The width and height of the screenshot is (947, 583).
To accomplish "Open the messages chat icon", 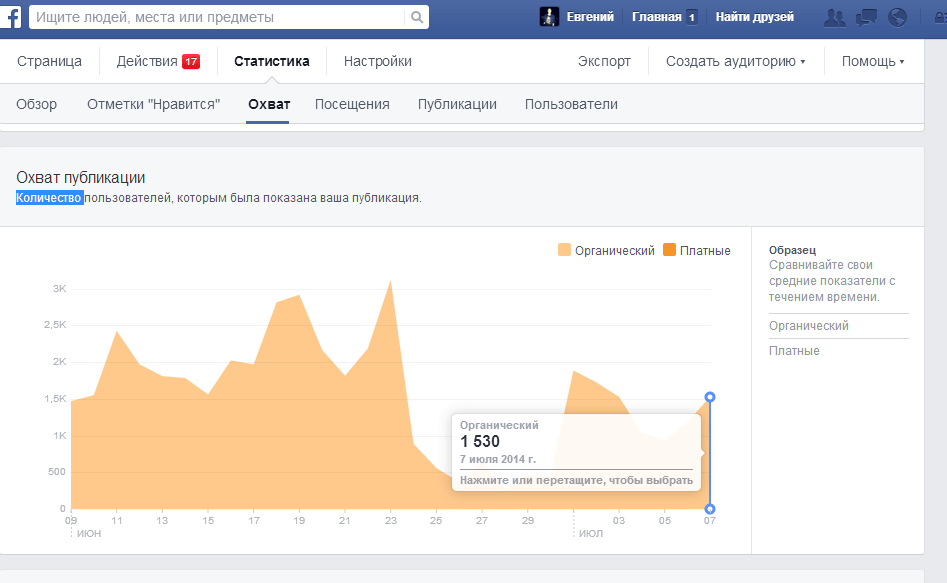I will [x=866, y=17].
